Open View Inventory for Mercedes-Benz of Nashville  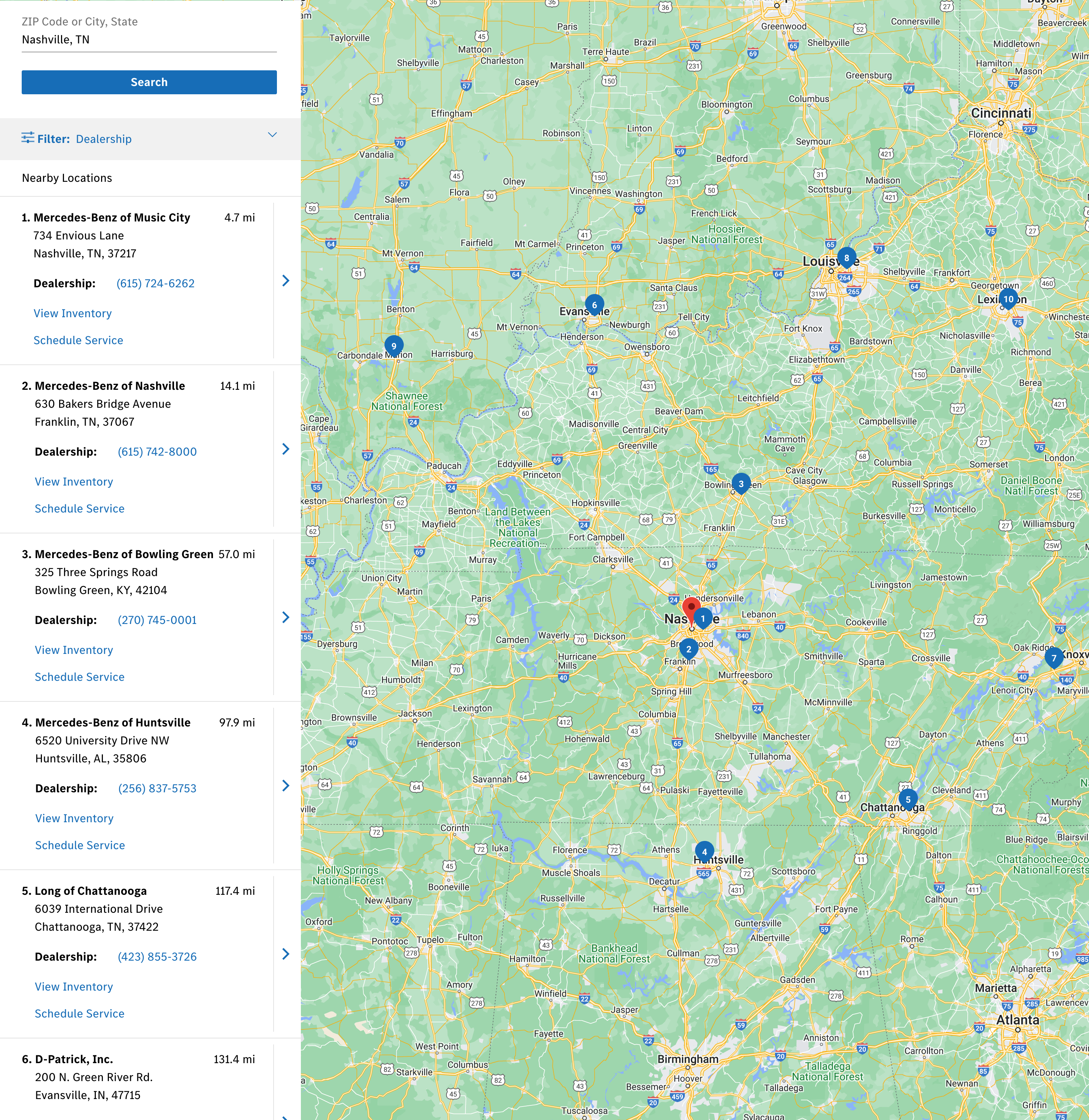click(74, 481)
